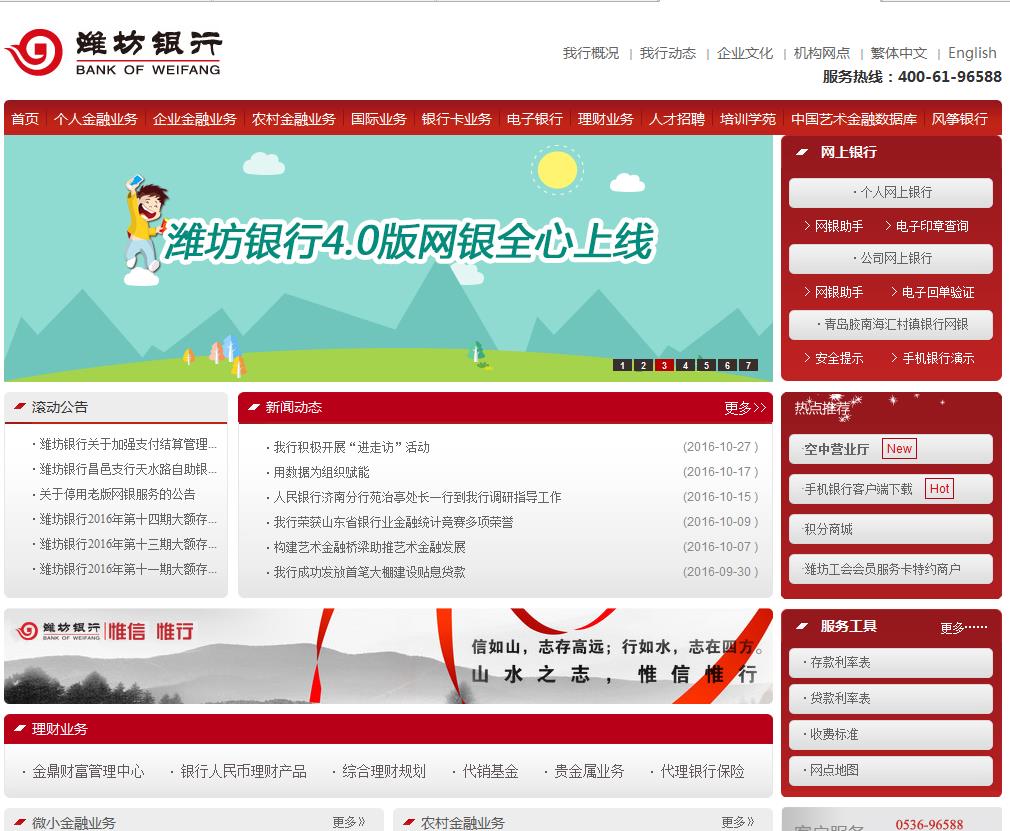Show banner slide 5
Image resolution: width=1010 pixels, height=831 pixels.
[707, 365]
